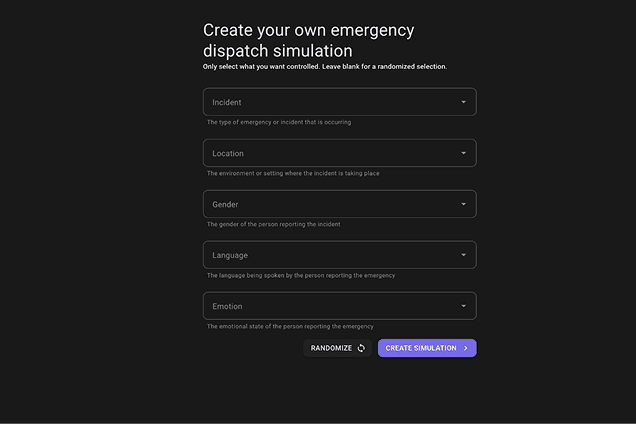Click the Incident dropdown arrow icon
The width and height of the screenshot is (636, 424).
464,102
